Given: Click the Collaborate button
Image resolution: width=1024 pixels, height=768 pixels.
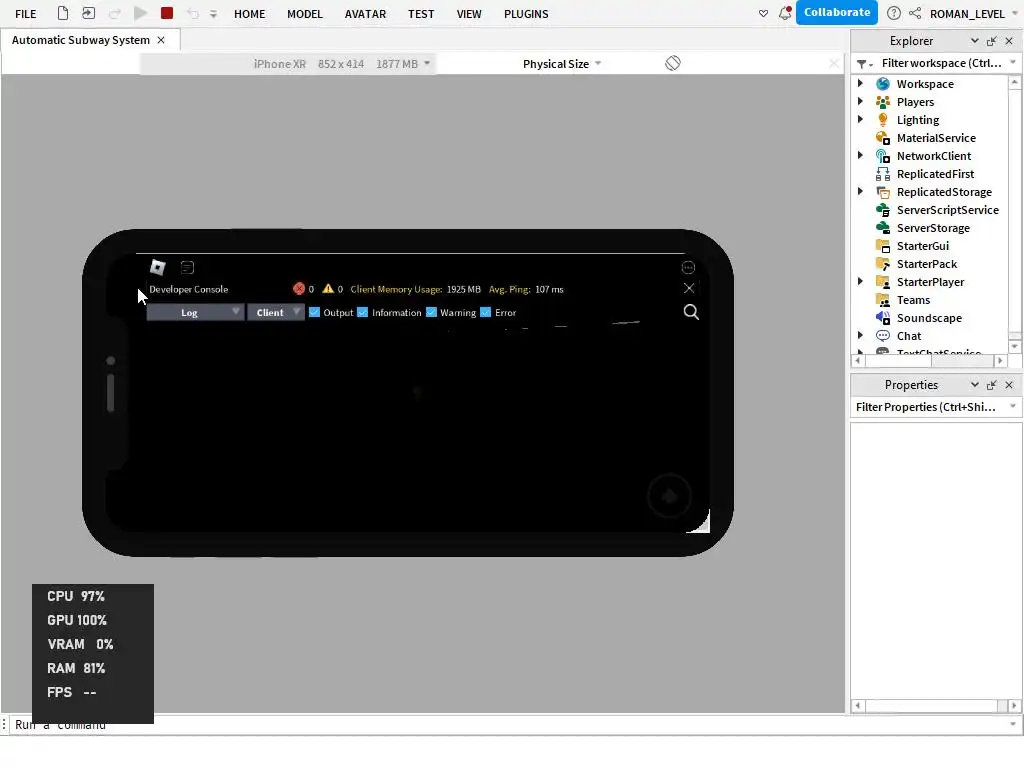Looking at the screenshot, I should pyautogui.click(x=837, y=12).
